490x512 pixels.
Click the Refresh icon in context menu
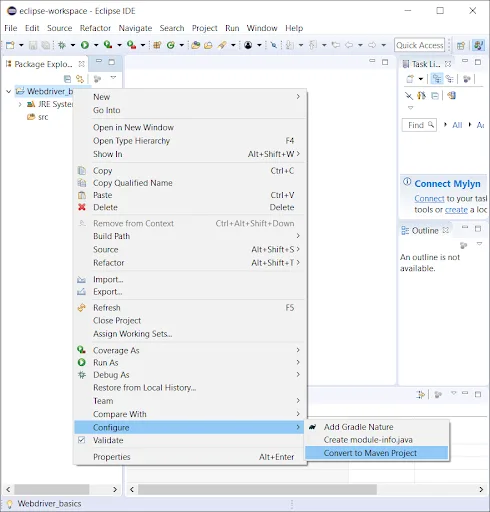(82, 308)
